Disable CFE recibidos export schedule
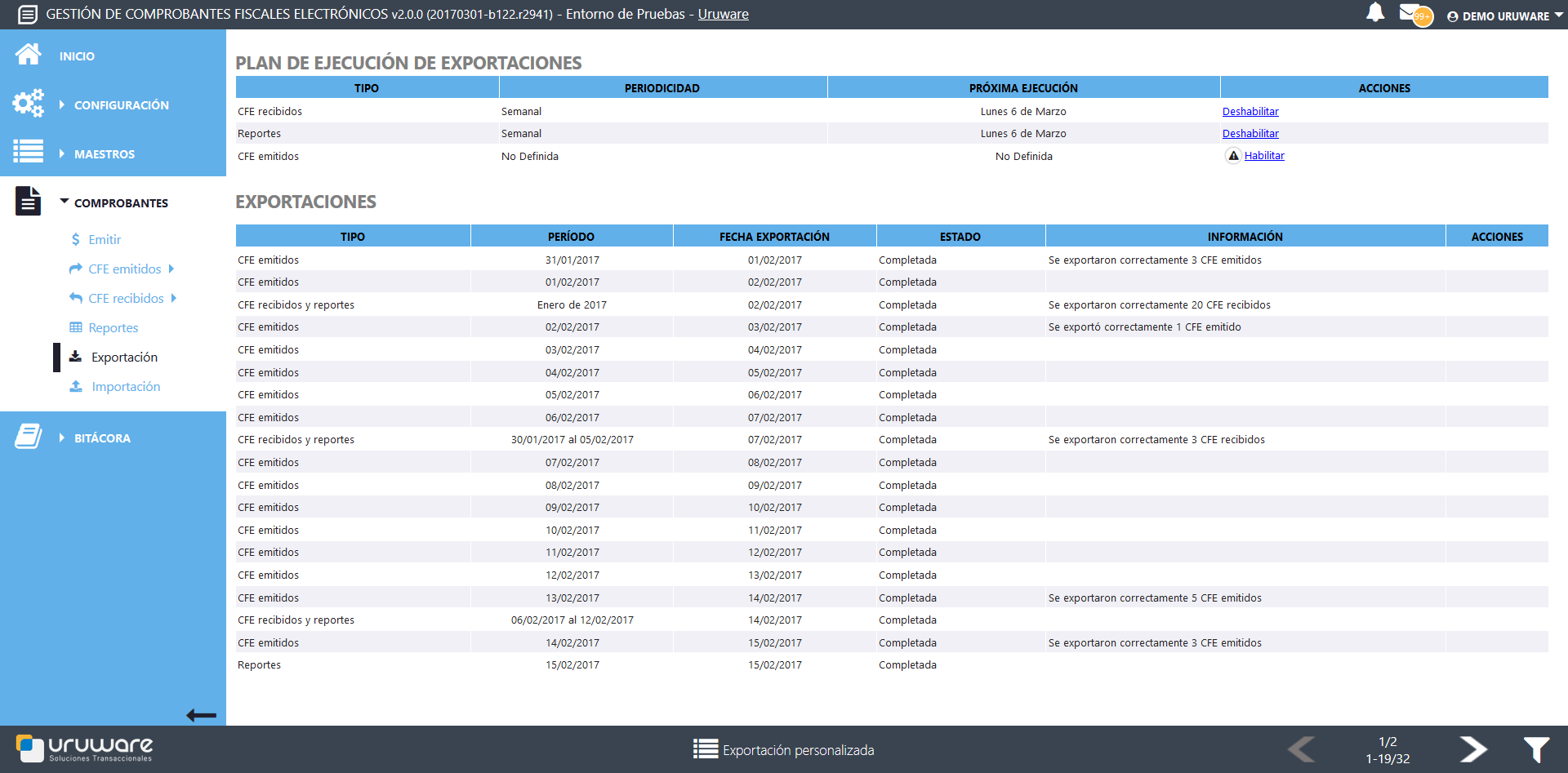 coord(1249,112)
